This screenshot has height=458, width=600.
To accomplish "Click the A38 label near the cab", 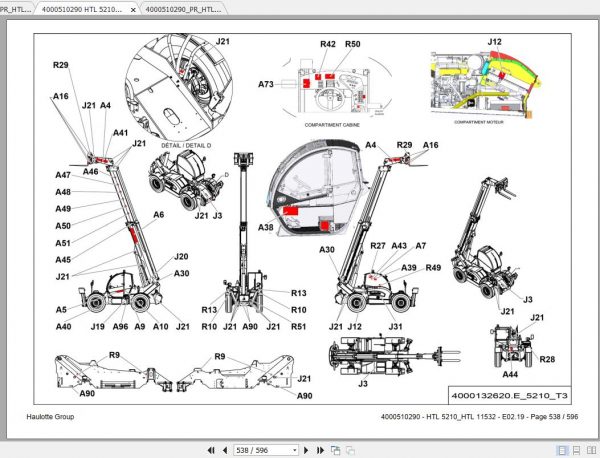I will 266,227.
